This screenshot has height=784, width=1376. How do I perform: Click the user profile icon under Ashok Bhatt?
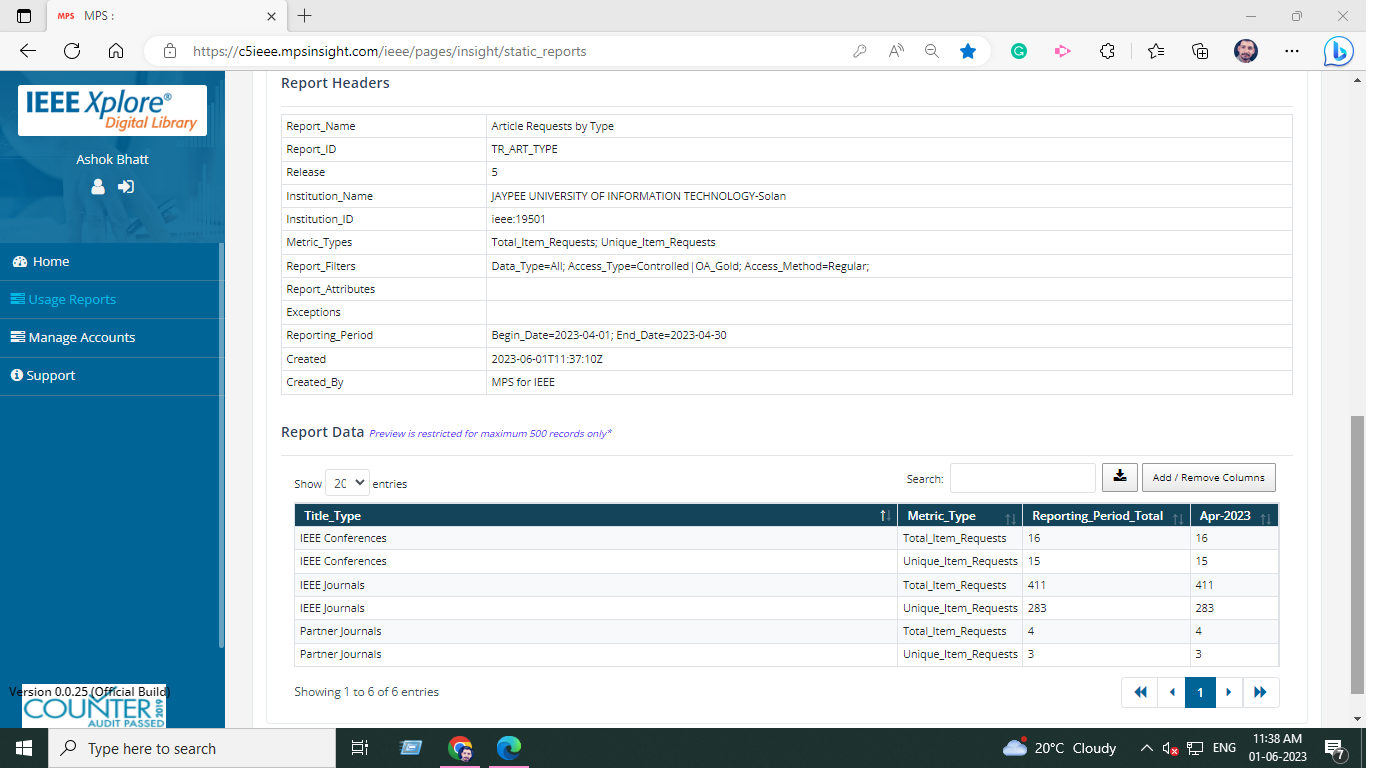tap(98, 186)
